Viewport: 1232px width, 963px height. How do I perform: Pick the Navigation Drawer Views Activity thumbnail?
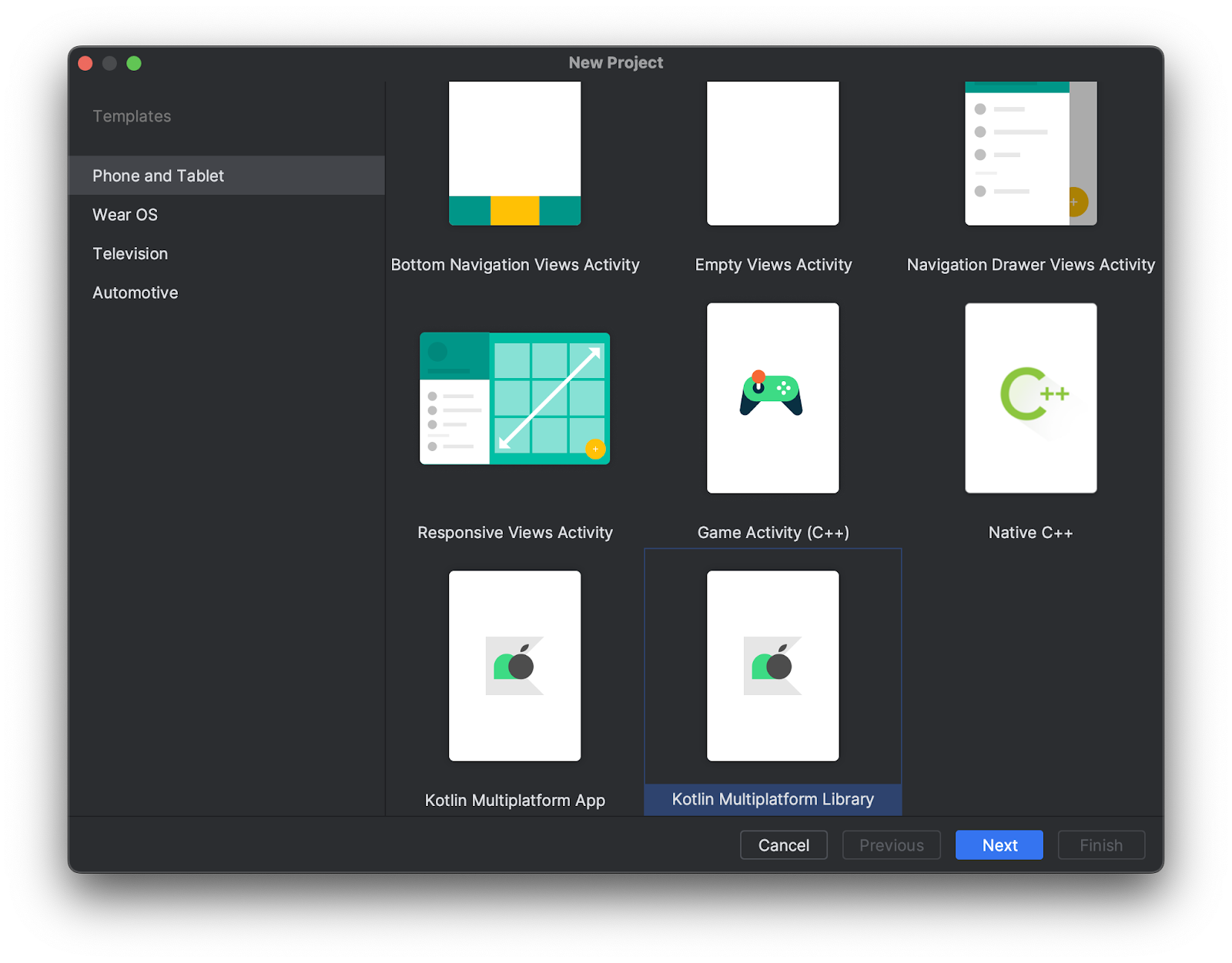1030,153
